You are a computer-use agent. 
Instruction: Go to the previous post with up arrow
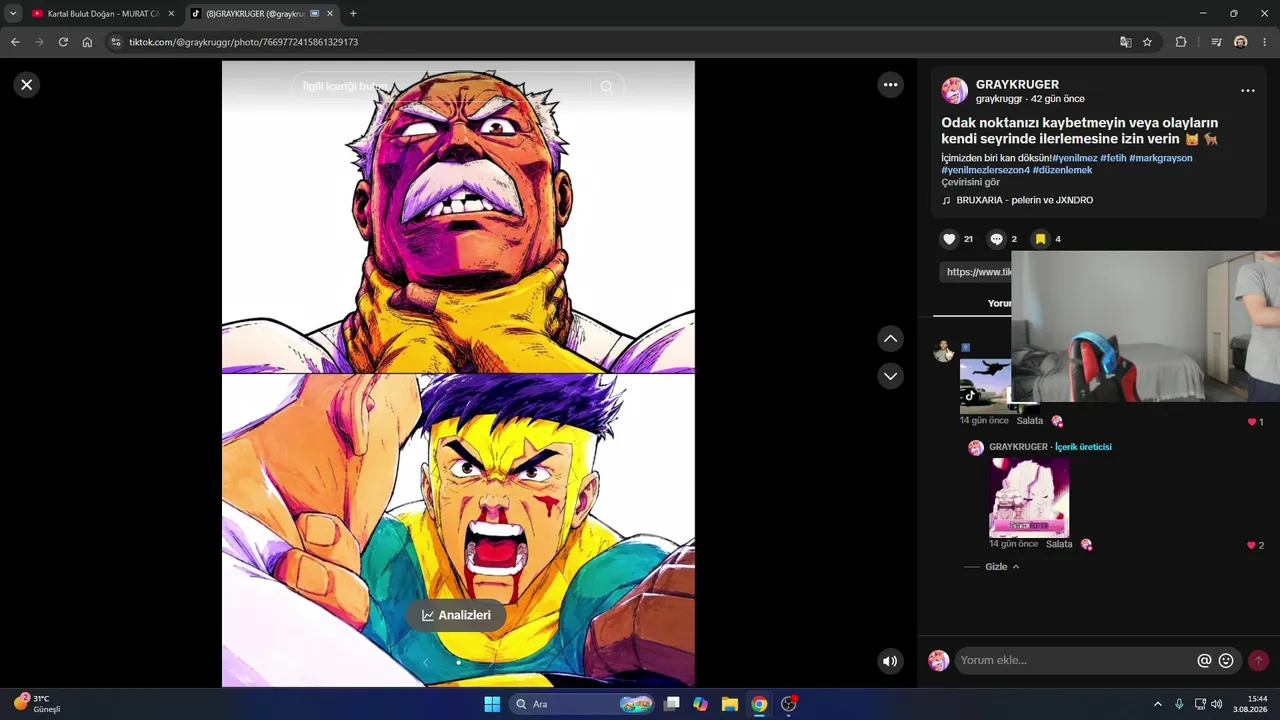pos(890,339)
